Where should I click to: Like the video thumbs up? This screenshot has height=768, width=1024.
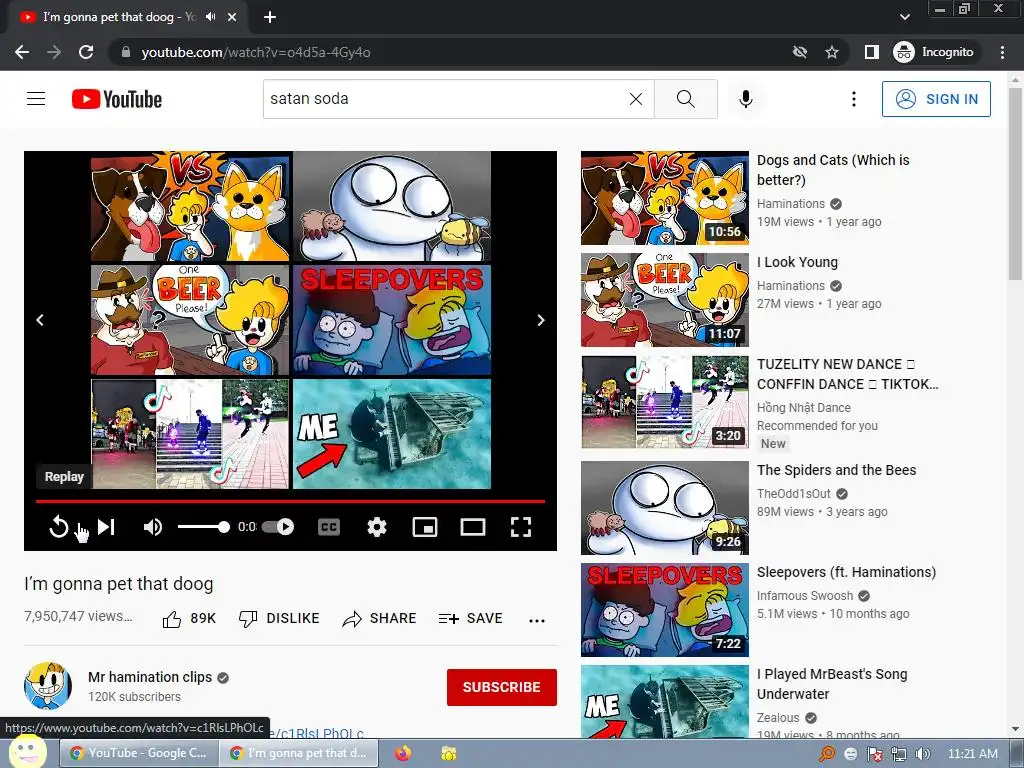(189, 618)
